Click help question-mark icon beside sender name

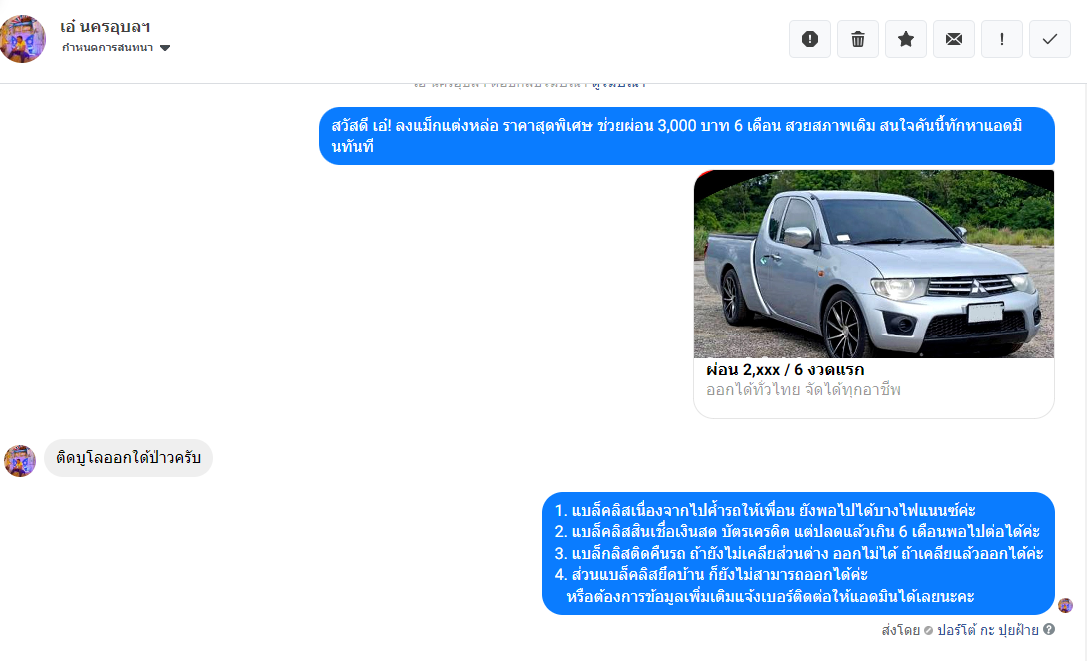pos(1049,629)
